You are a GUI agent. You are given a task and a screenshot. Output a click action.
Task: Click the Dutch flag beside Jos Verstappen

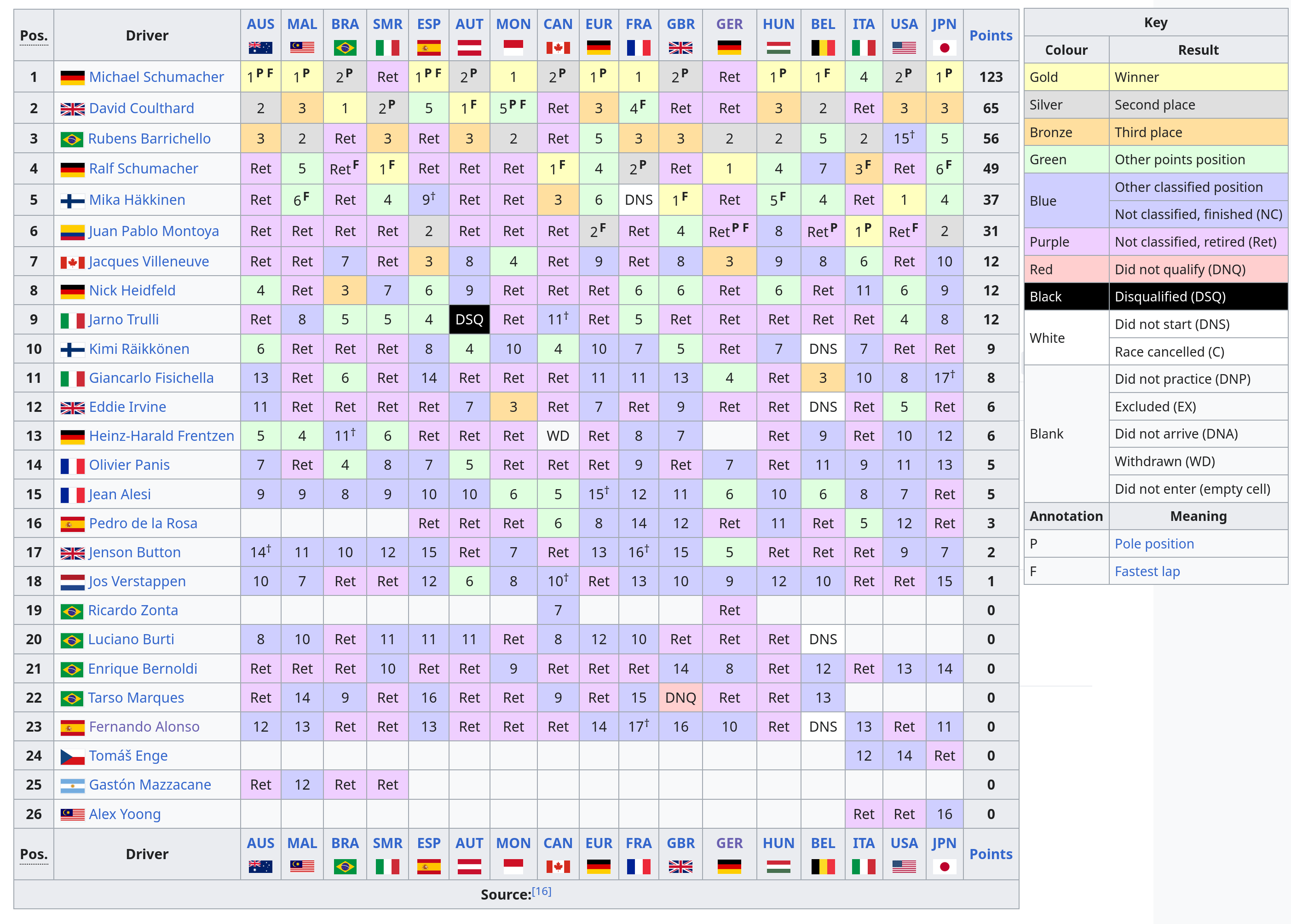coord(72,582)
